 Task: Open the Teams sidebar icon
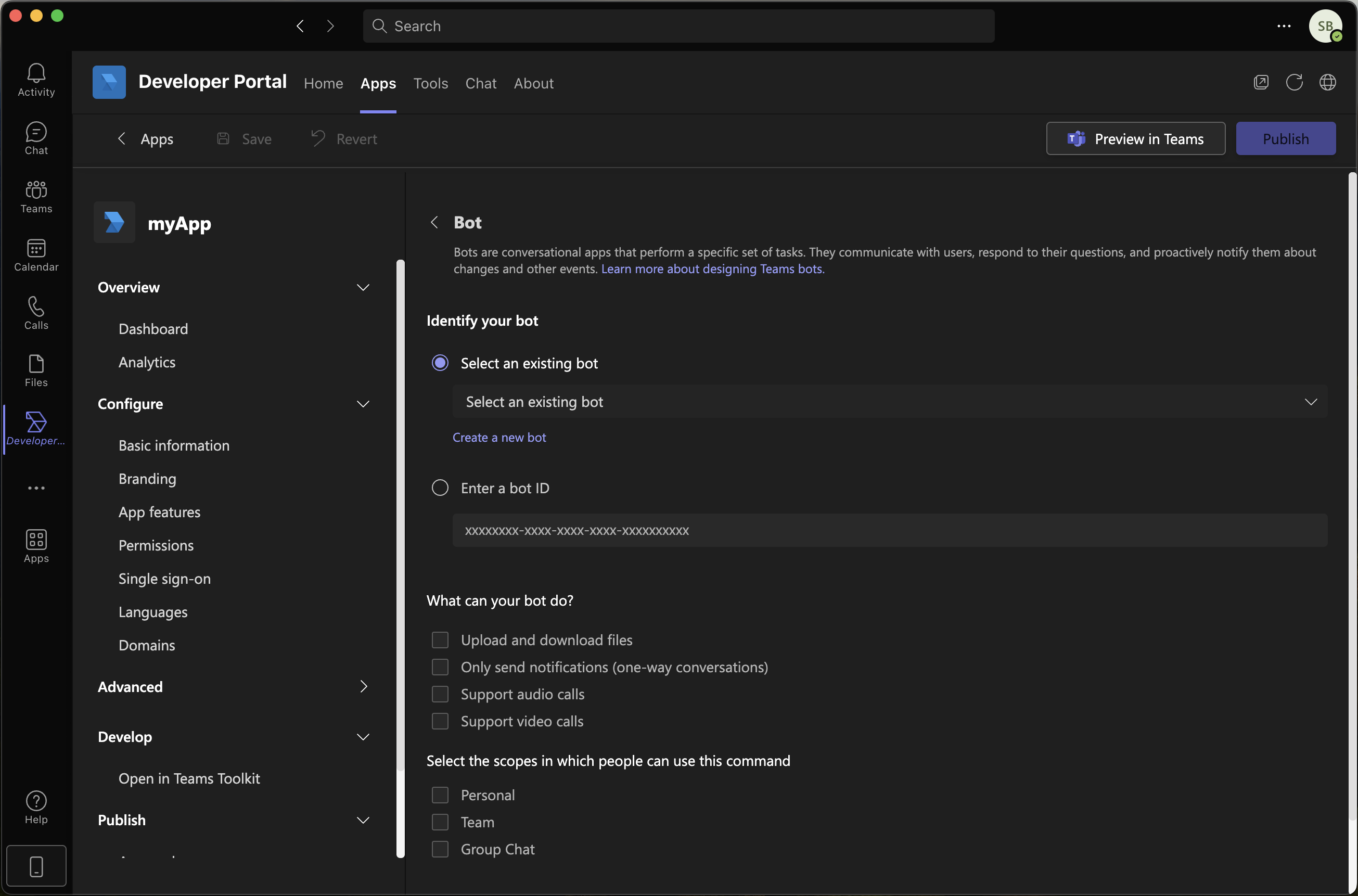(x=36, y=197)
